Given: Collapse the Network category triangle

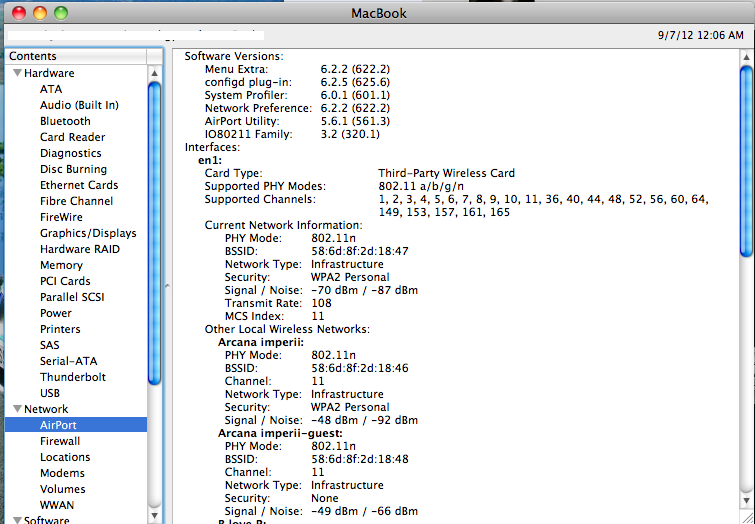Looking at the screenshot, I should [x=17, y=409].
